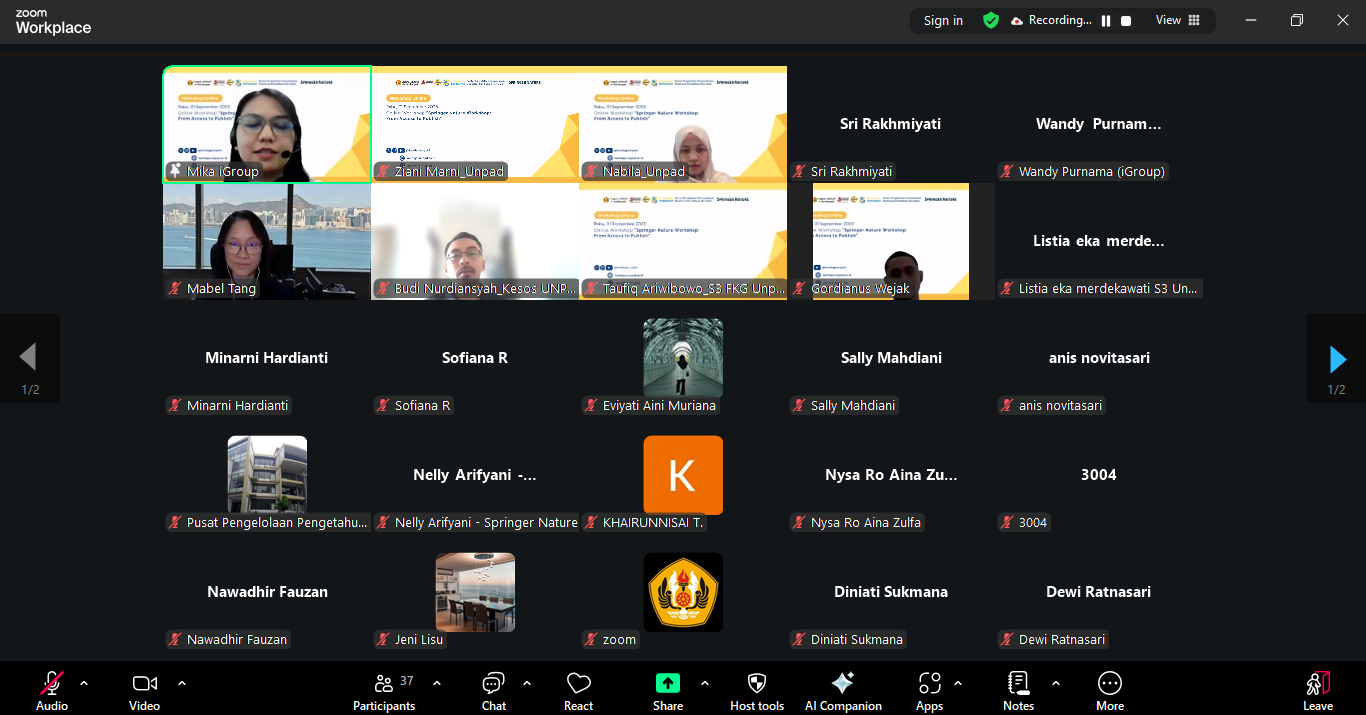The height and width of the screenshot is (715, 1366).
Task: Click muted mic icon beside Dewi Ratnasari
Action: point(1007,640)
